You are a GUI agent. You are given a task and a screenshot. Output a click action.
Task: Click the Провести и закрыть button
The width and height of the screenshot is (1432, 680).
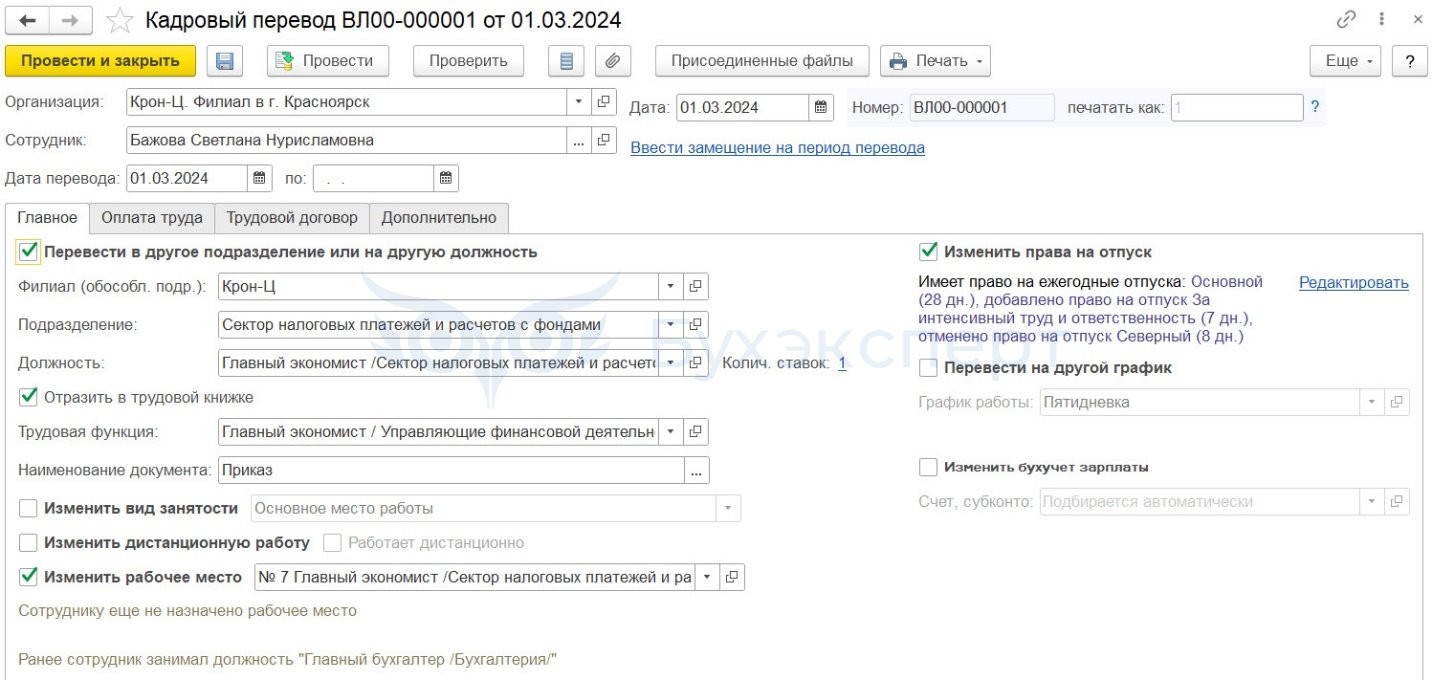(100, 61)
